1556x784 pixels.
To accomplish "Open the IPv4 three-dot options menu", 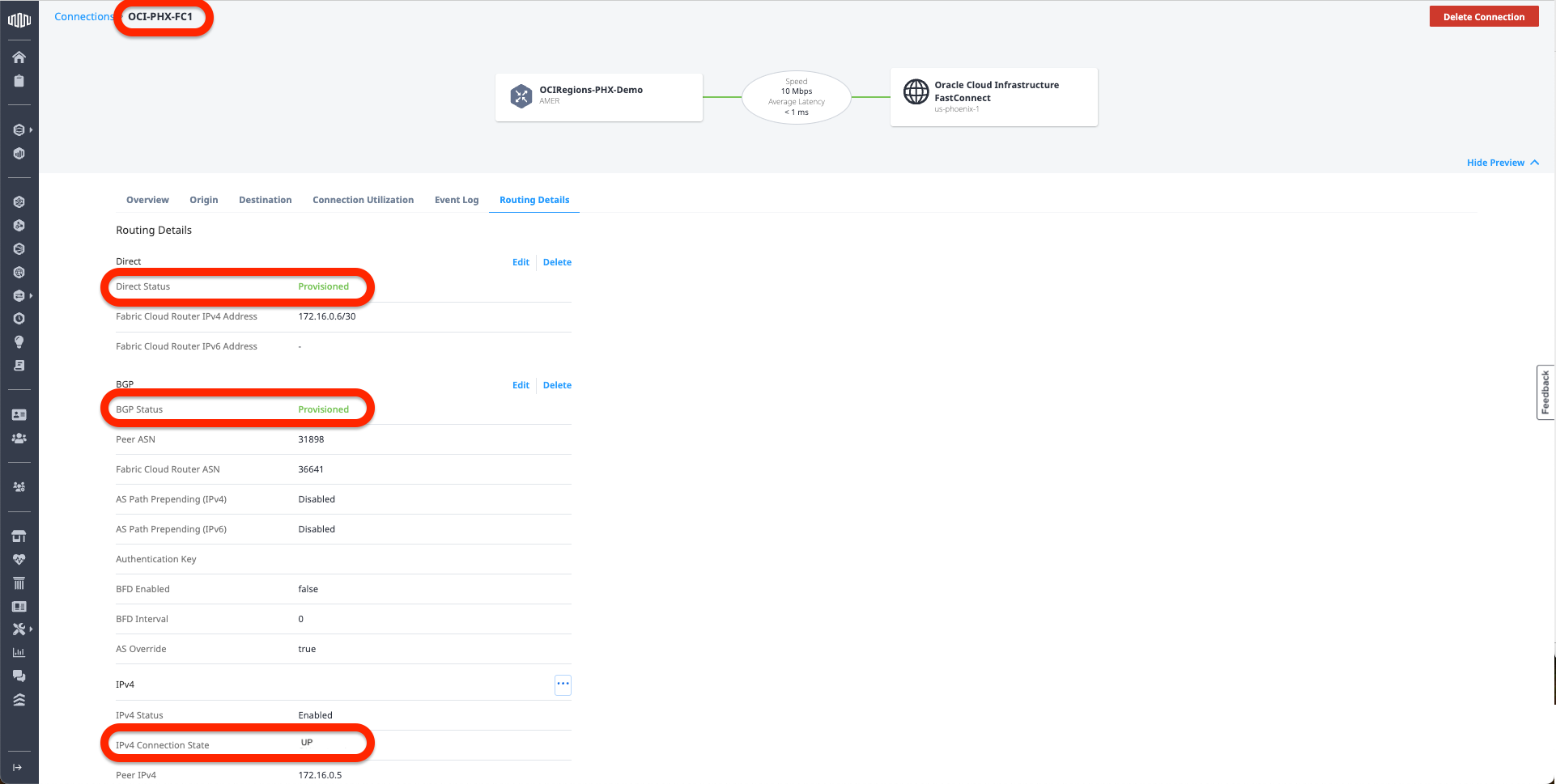I will pyautogui.click(x=563, y=684).
